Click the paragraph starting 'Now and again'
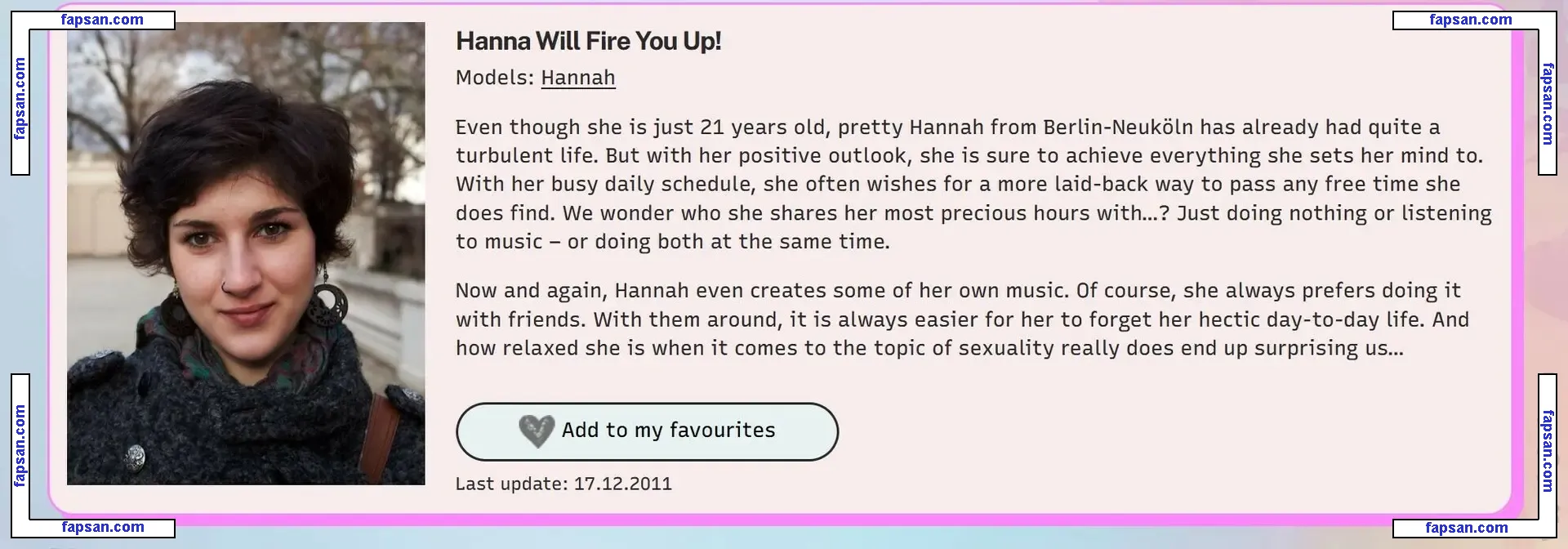Screen dimensions: 1568x549 pyautogui.click(x=961, y=319)
